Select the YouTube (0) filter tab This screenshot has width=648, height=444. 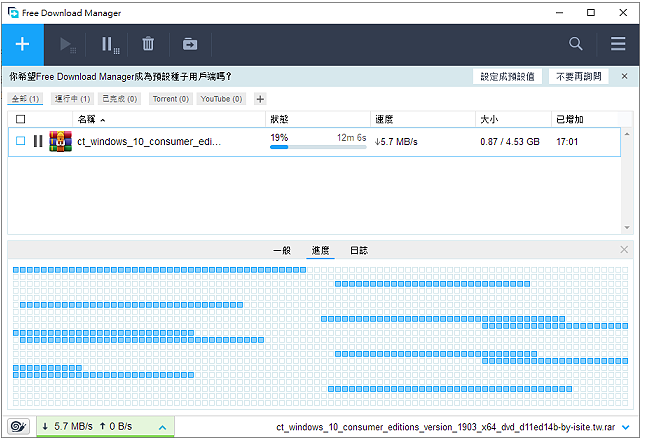(221, 99)
